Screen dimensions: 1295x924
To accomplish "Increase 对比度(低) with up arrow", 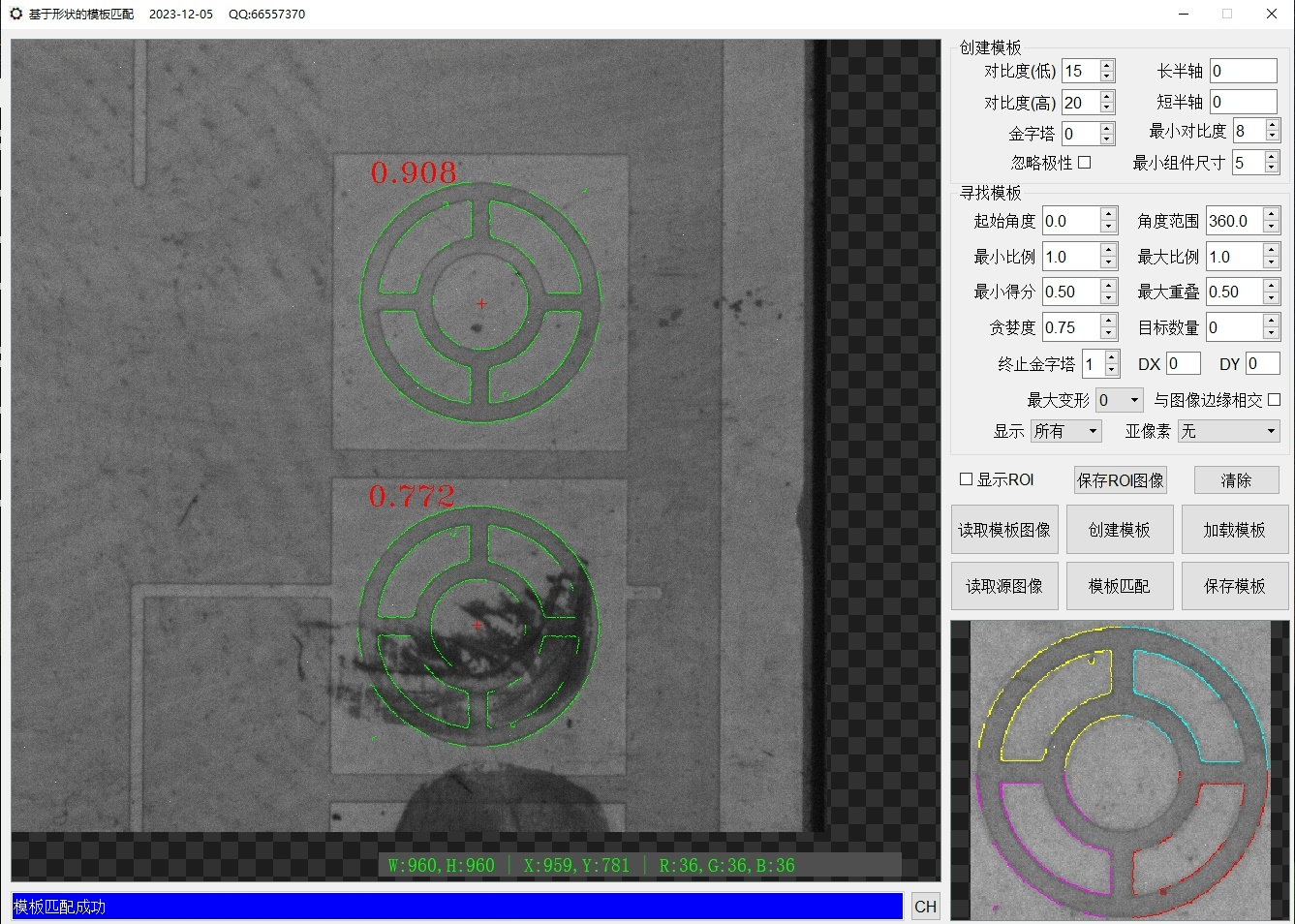I will [x=1107, y=65].
